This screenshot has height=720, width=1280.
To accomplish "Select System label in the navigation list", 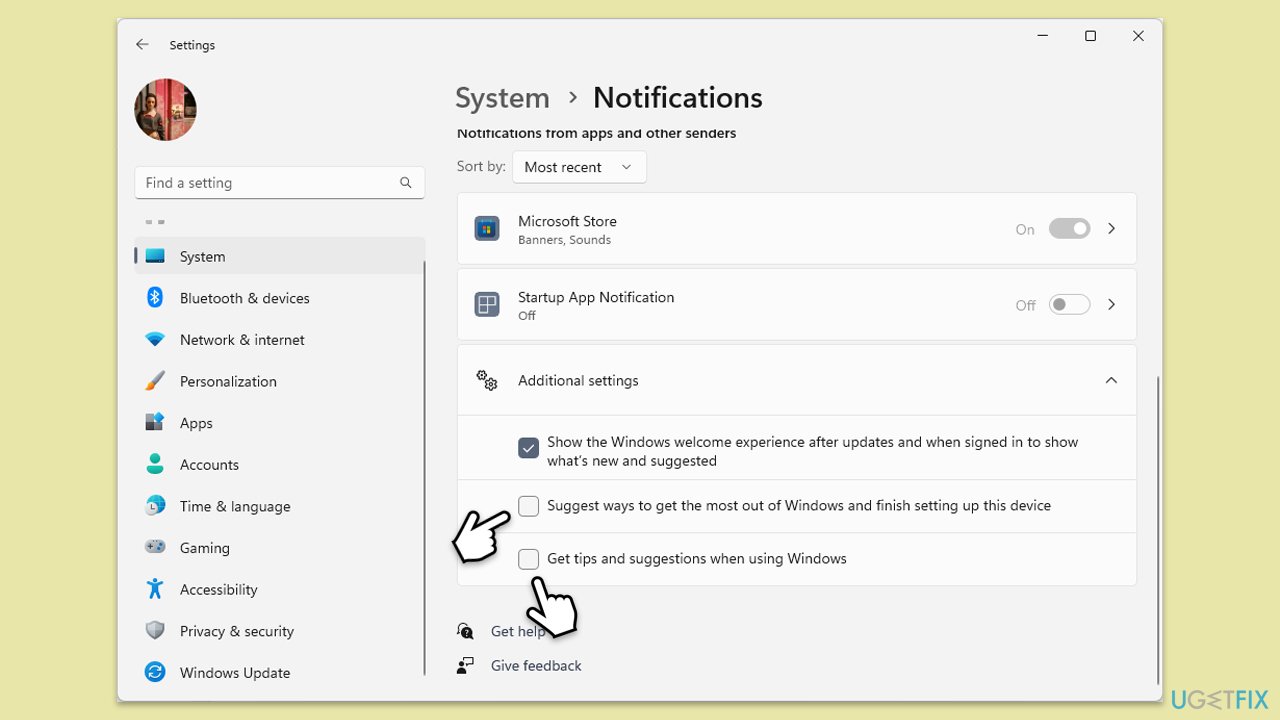I will point(202,257).
